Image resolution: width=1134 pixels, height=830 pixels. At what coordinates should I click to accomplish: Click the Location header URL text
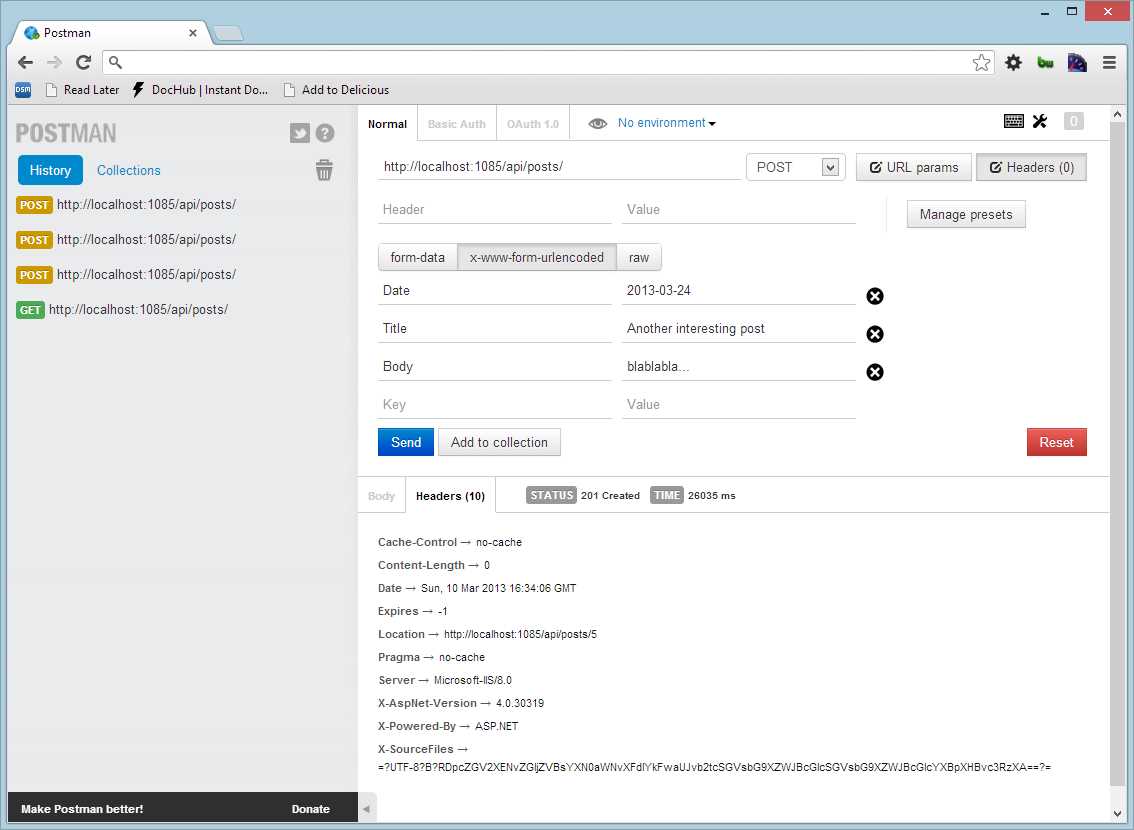click(520, 634)
